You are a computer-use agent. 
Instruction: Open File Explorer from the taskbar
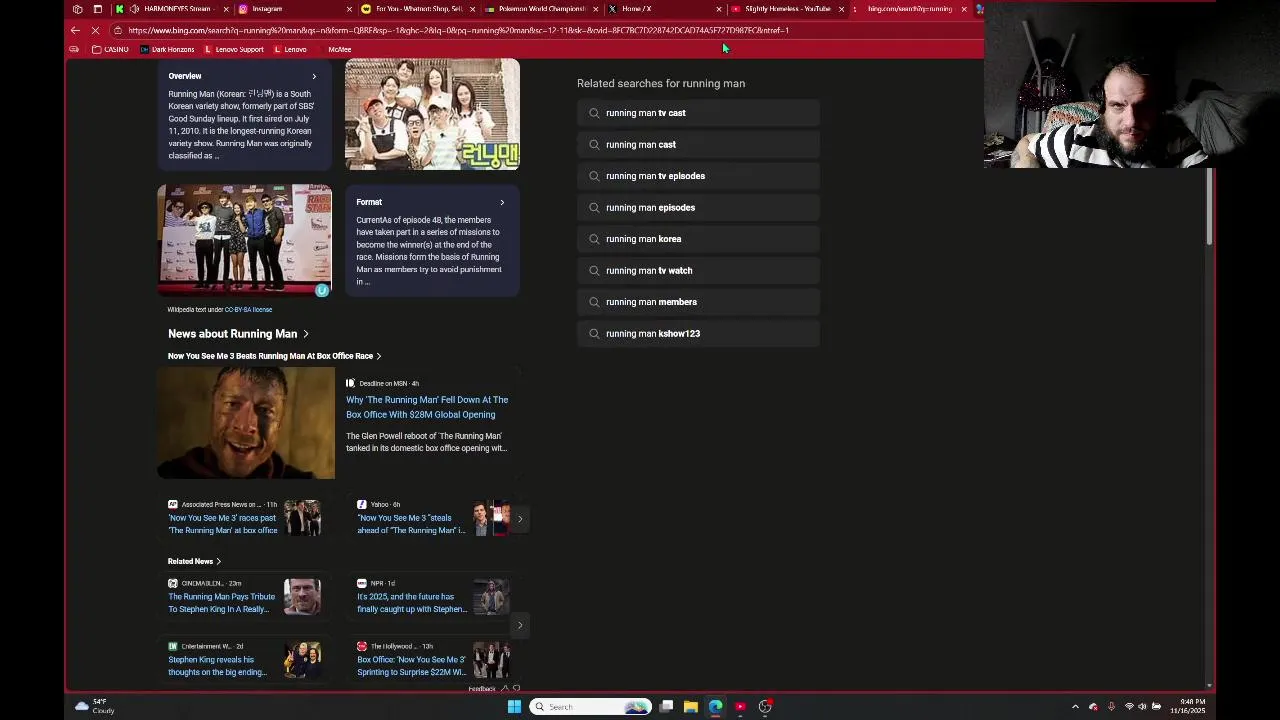pos(690,707)
